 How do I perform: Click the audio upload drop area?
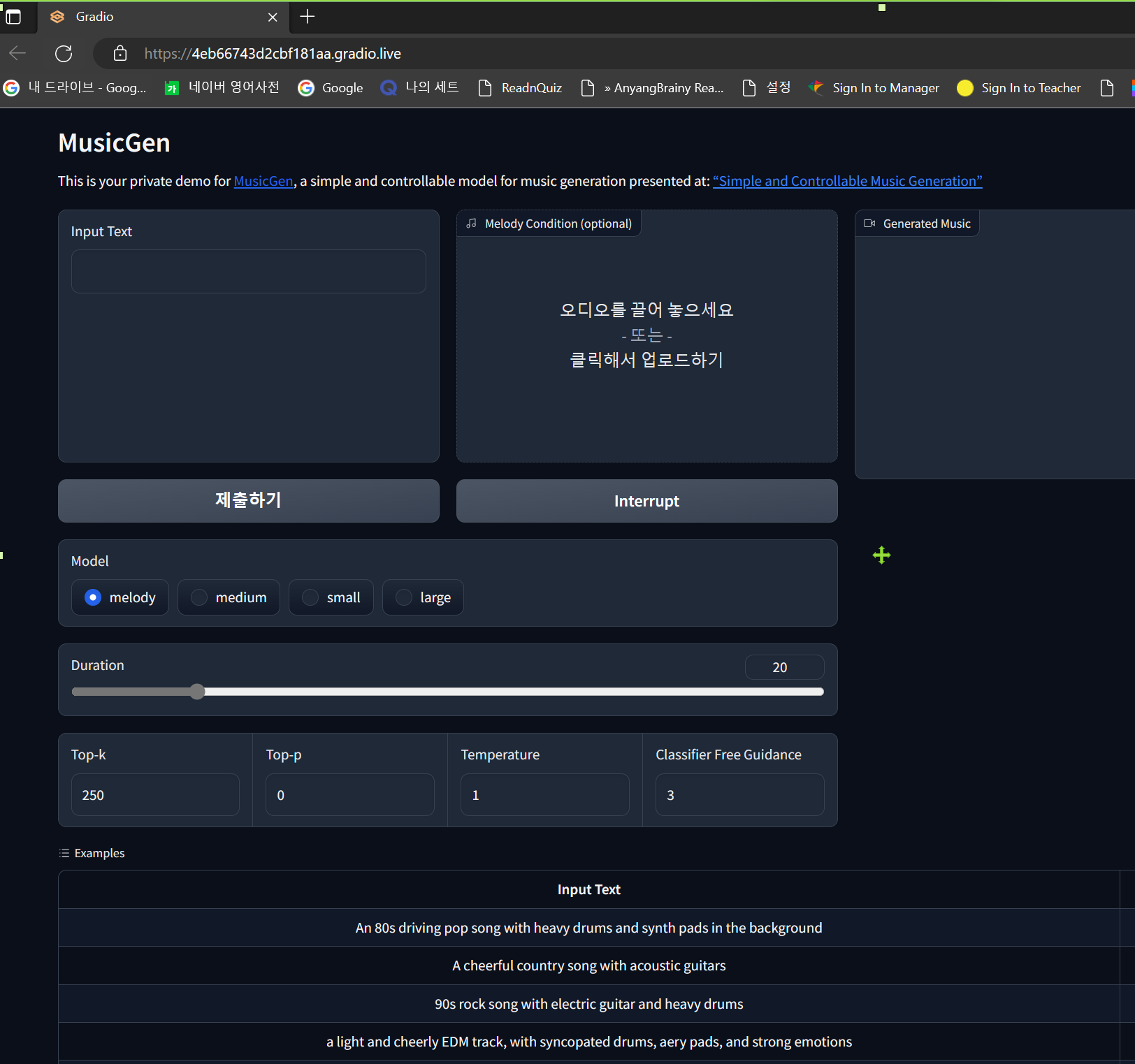(647, 335)
